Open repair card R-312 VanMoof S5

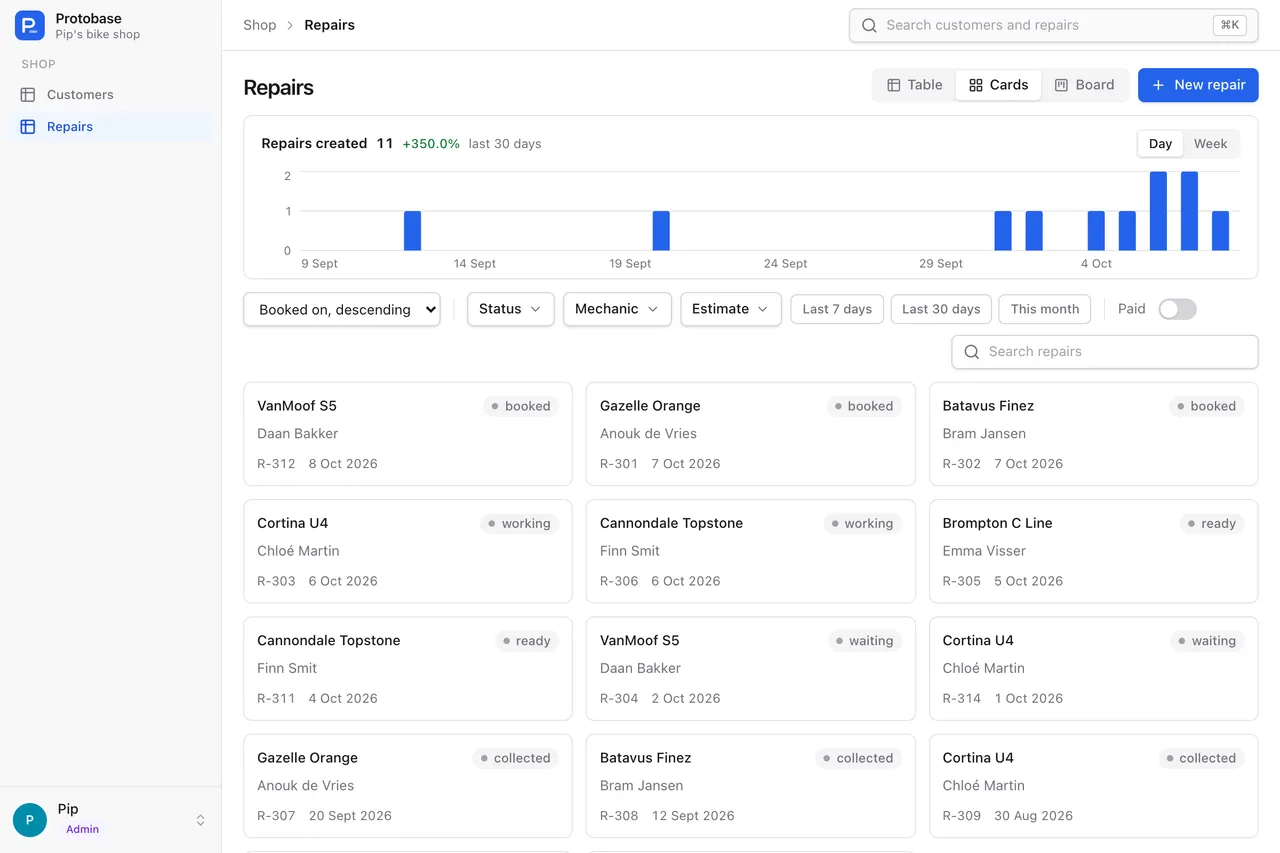pos(408,434)
